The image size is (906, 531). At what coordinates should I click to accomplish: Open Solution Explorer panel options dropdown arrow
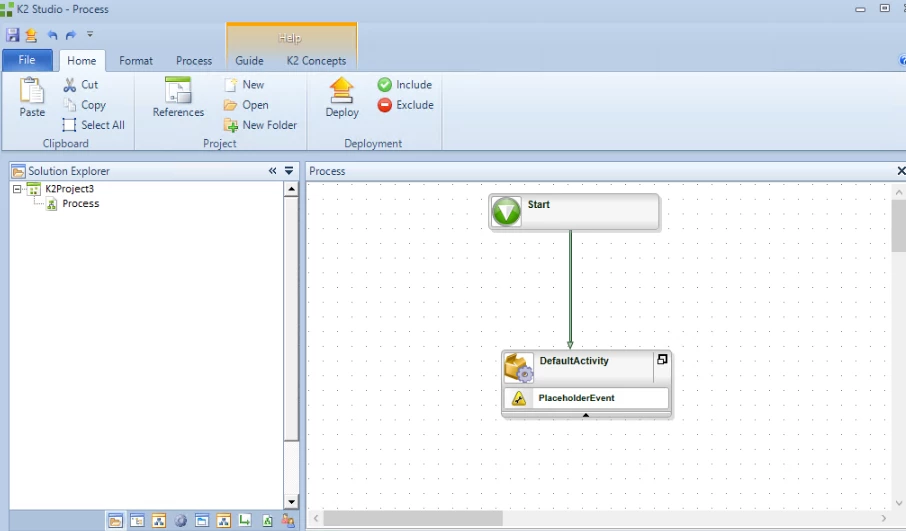tap(289, 171)
